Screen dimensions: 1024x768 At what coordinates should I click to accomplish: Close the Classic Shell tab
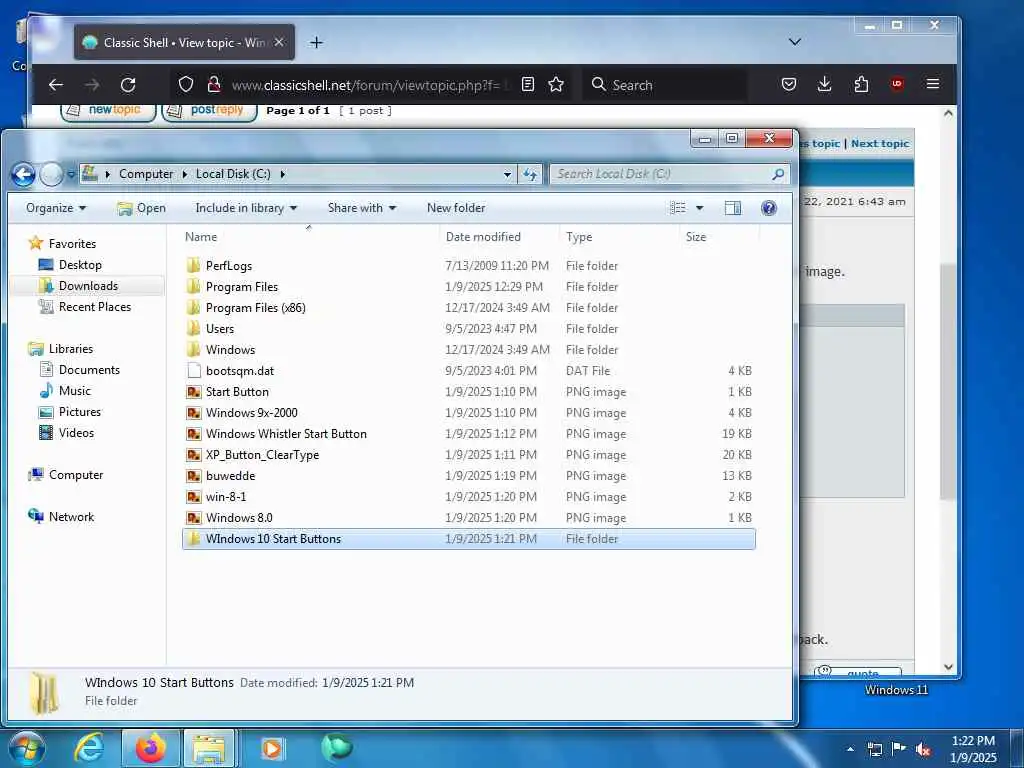[279, 42]
